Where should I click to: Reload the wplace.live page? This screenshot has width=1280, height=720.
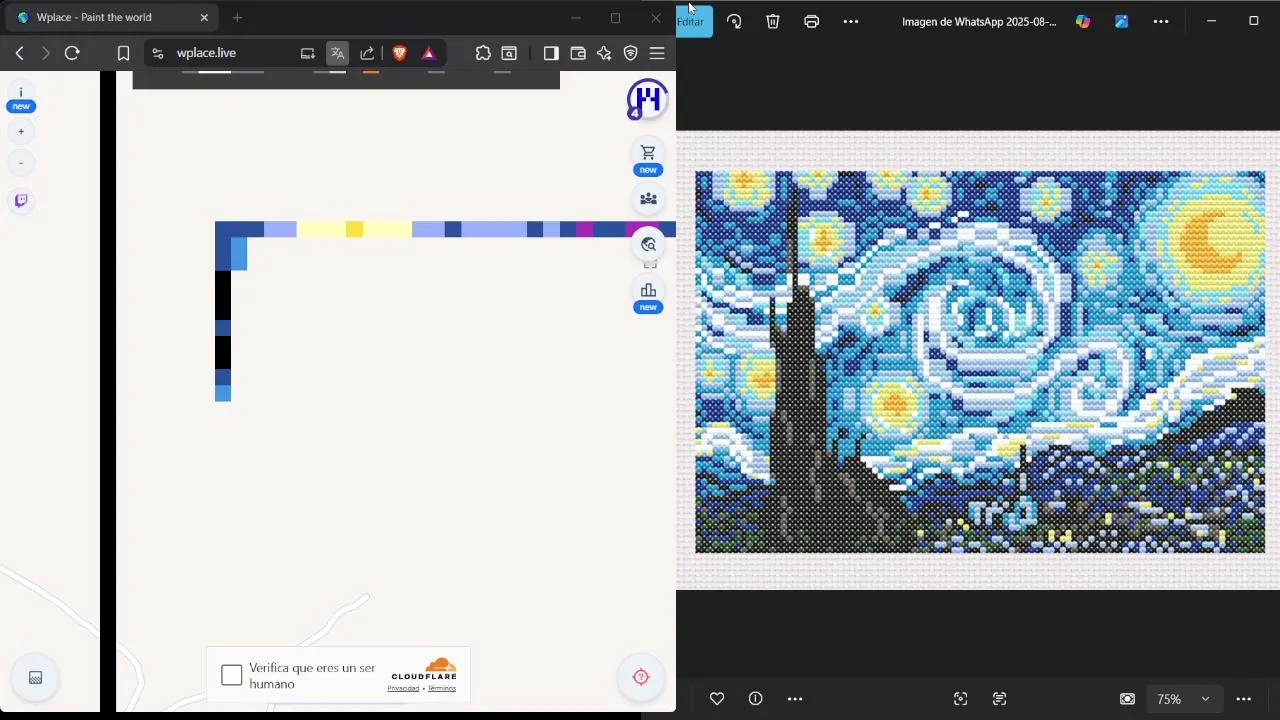[72, 53]
